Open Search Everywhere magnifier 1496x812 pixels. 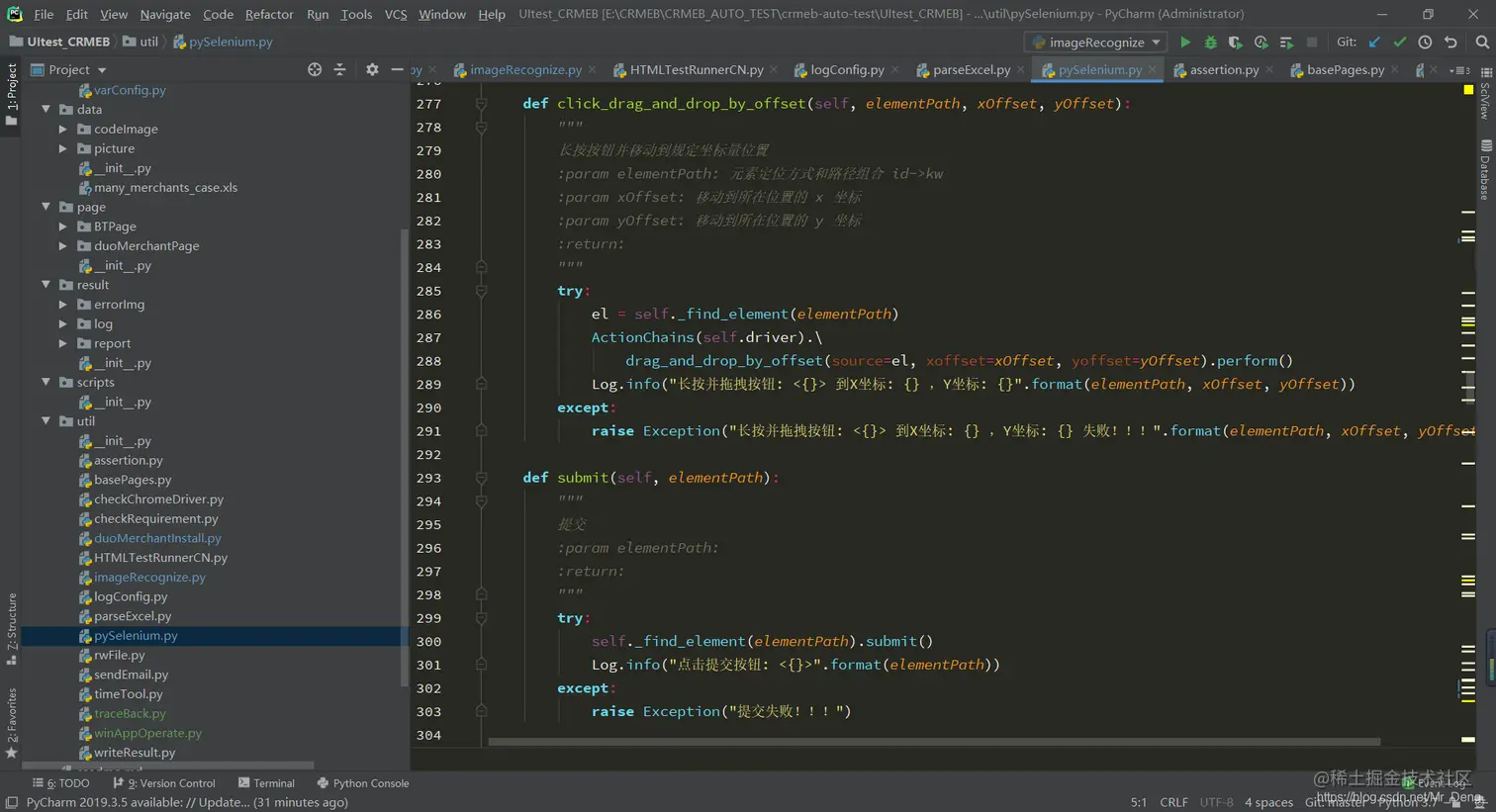(1481, 43)
